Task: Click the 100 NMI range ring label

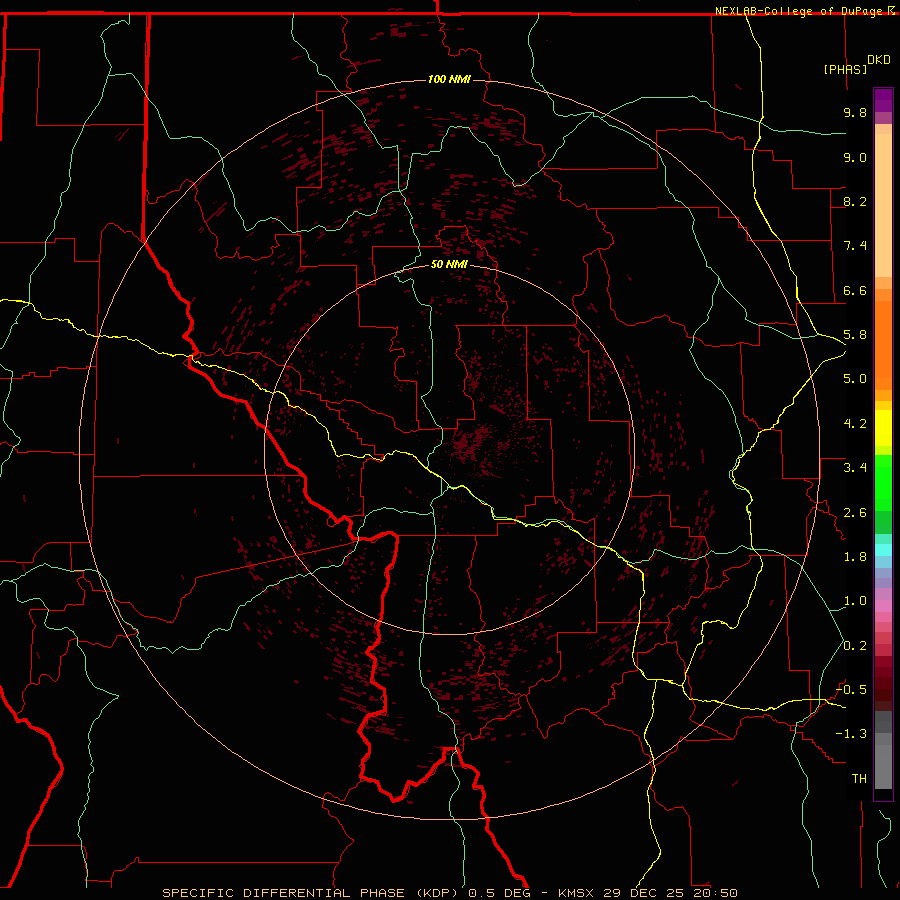Action: coord(449,79)
